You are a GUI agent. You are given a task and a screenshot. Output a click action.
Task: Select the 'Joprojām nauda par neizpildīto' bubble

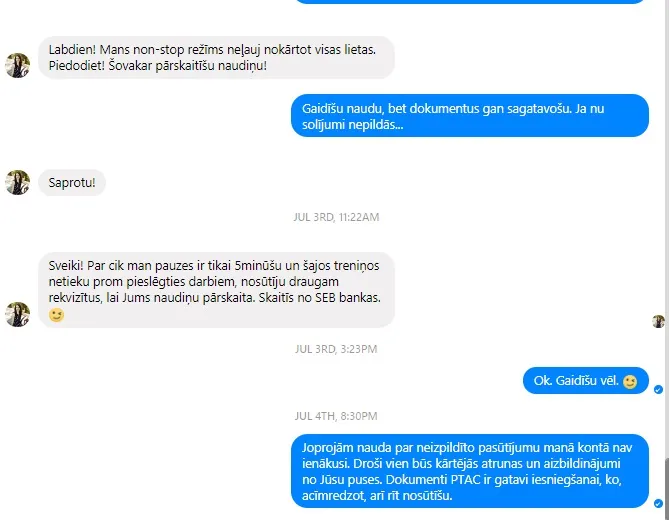click(x=470, y=471)
